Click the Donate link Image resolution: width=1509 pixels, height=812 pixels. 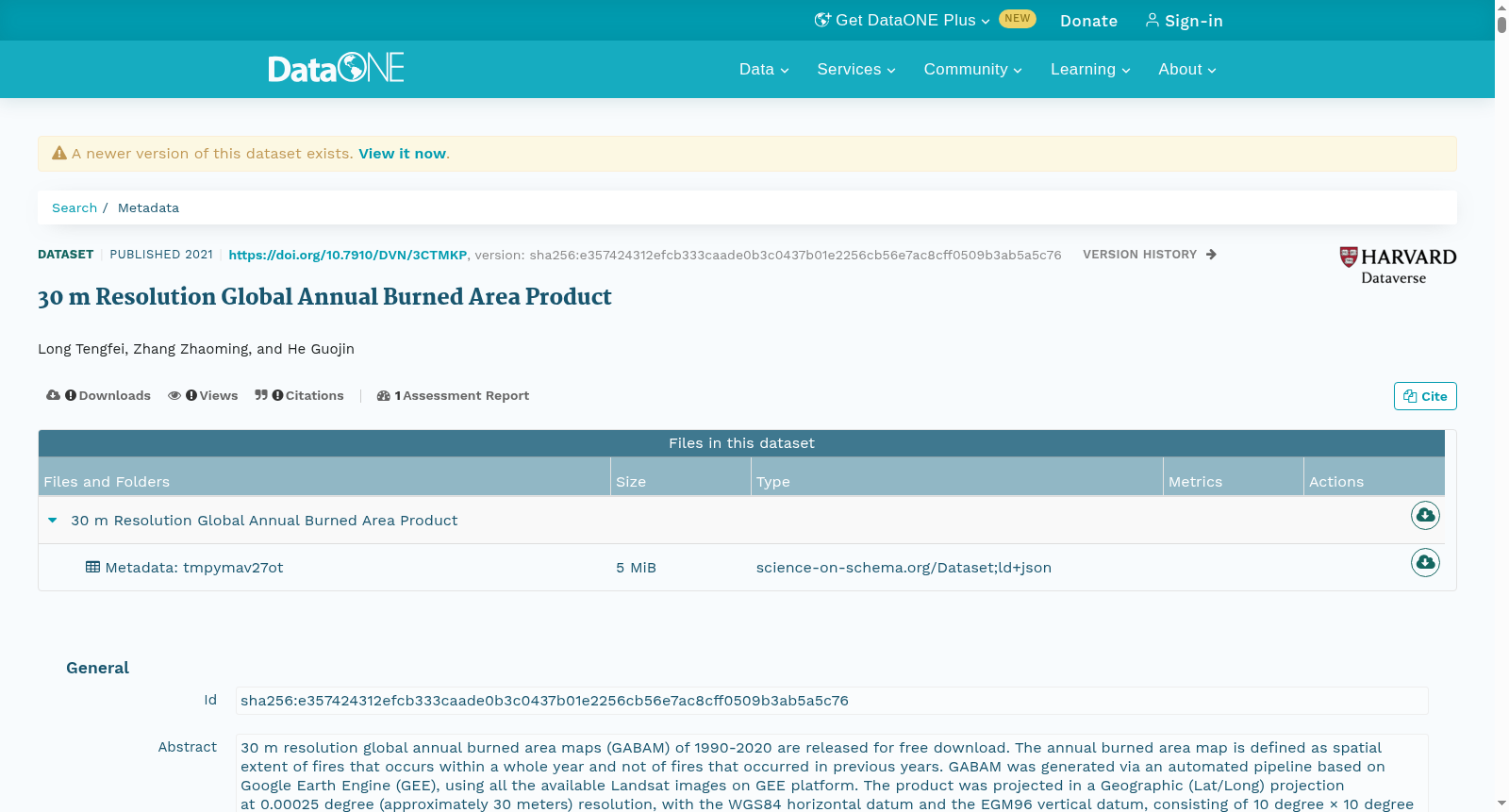click(x=1088, y=21)
